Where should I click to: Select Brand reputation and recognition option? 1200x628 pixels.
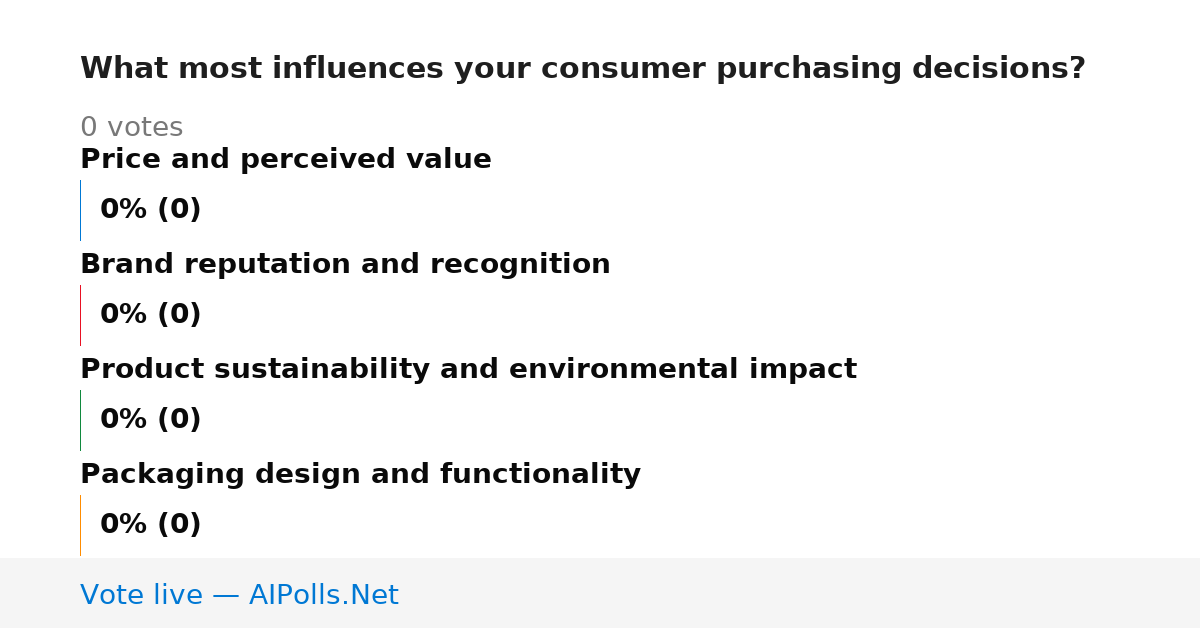coord(345,265)
